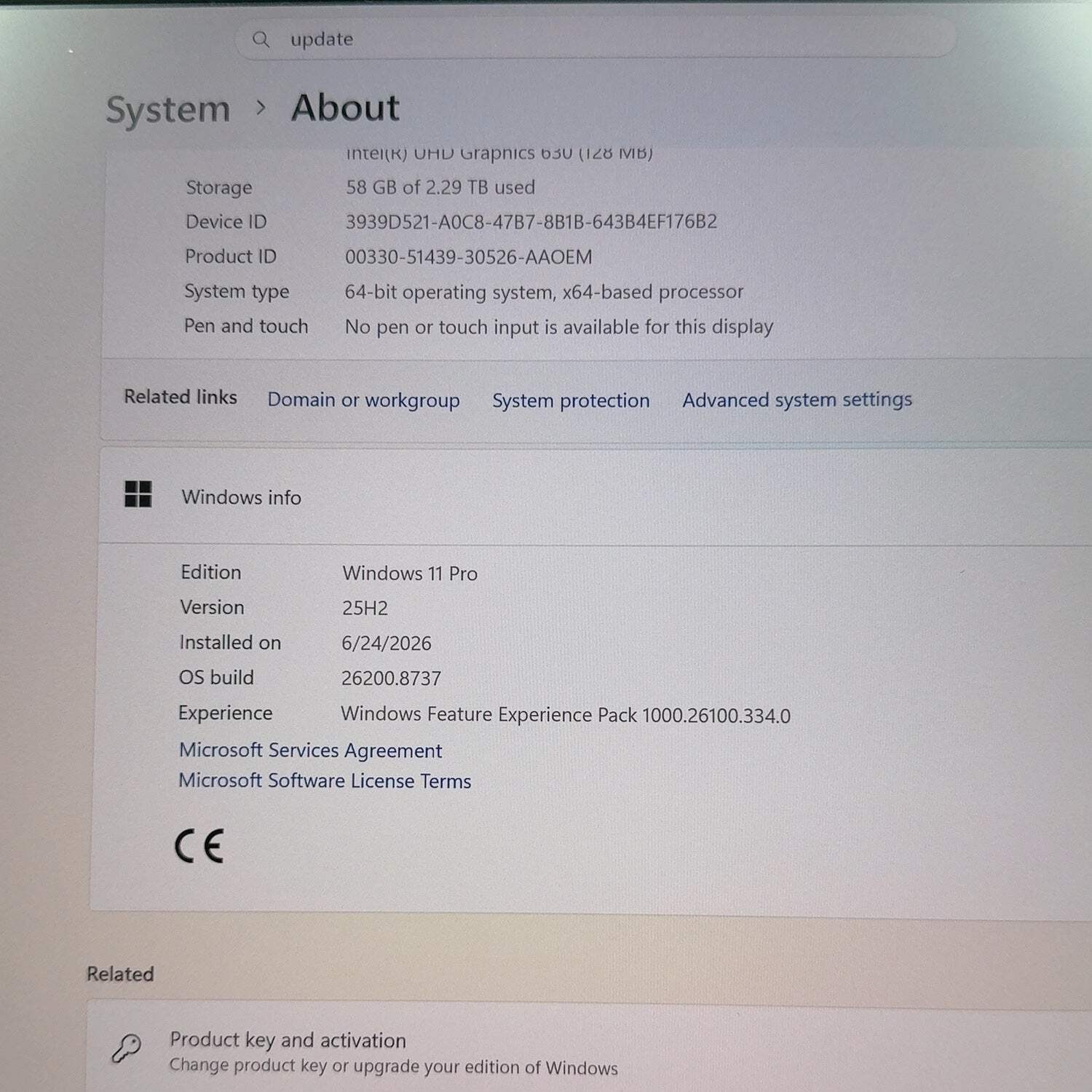Click the Windows logo icon beside Windows info

point(138,494)
